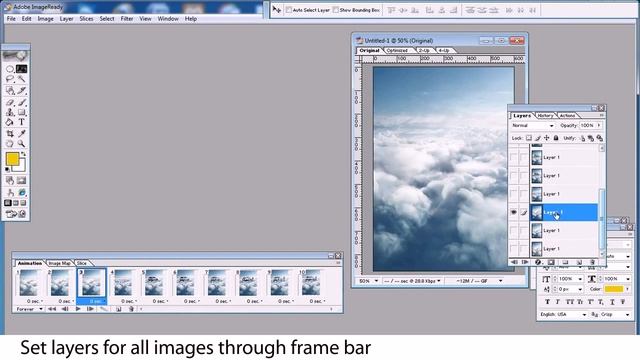
Task: Open the Normal blend mode dropdown
Action: (x=533, y=126)
